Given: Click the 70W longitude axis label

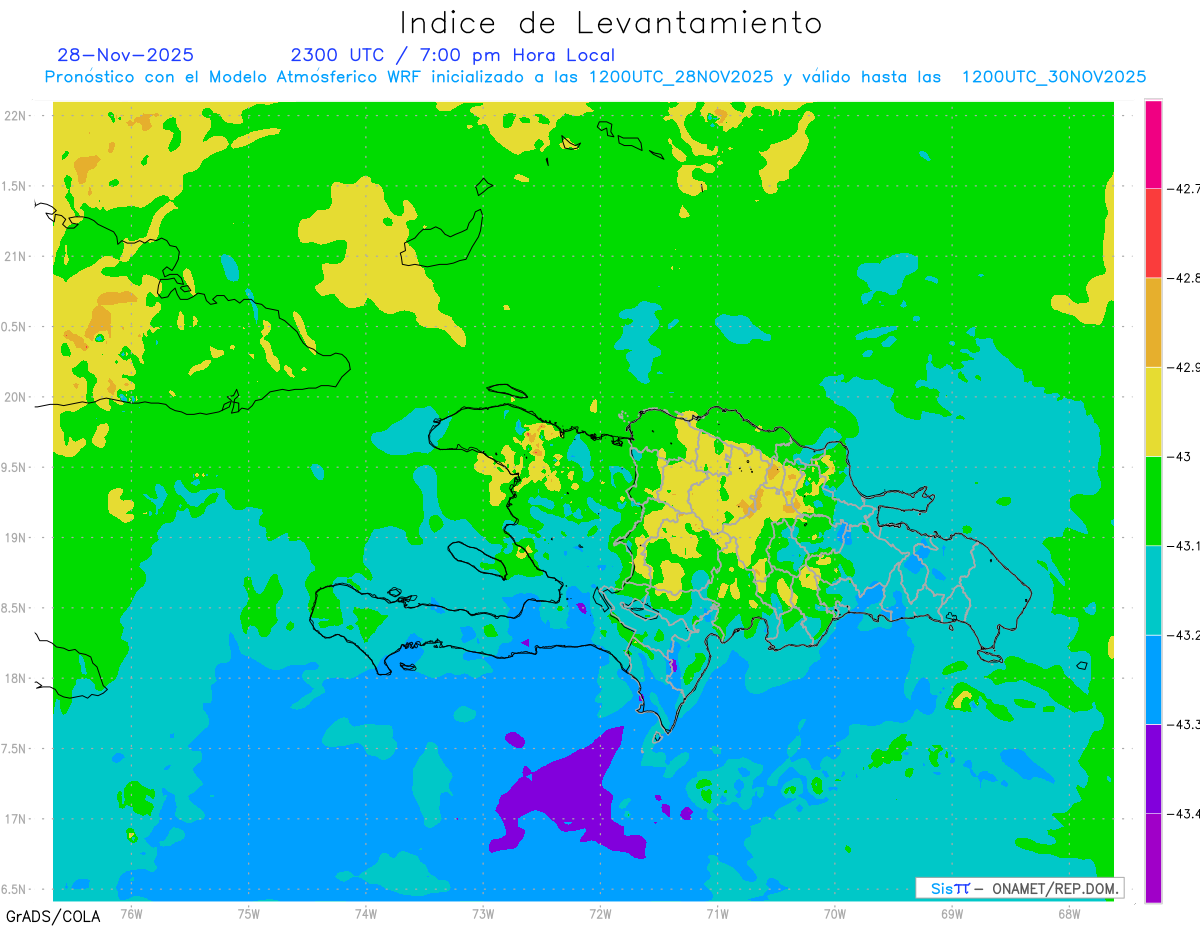Looking at the screenshot, I should click(x=834, y=914).
